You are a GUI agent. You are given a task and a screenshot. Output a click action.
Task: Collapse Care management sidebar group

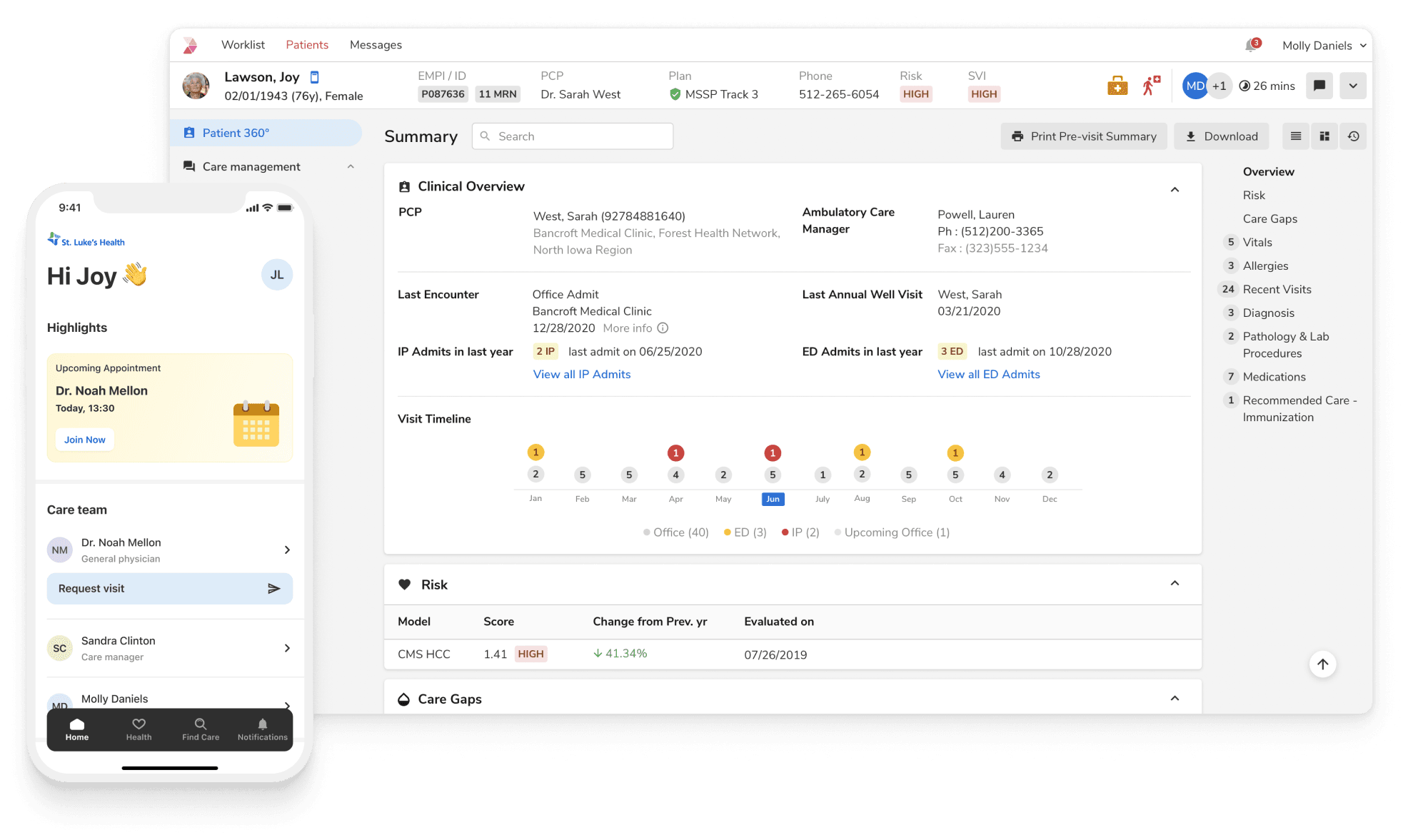point(351,166)
